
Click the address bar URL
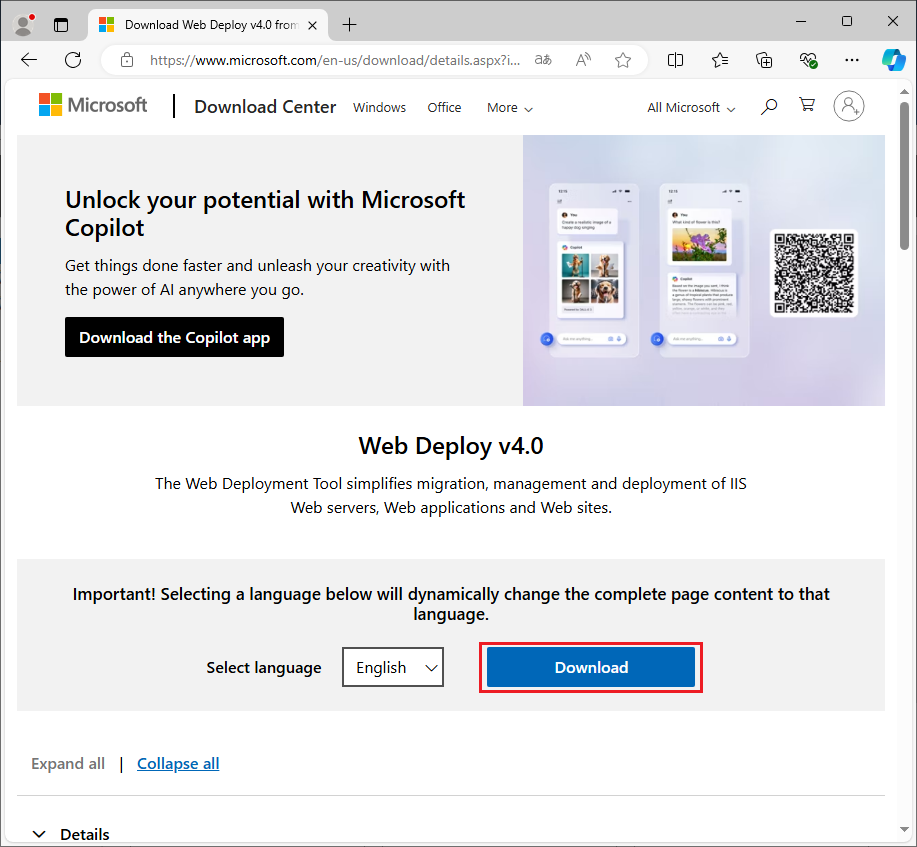point(335,60)
